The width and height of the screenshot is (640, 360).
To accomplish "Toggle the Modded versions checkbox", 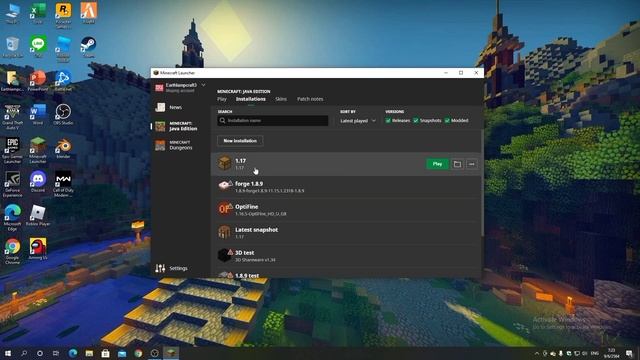I will click(x=447, y=120).
